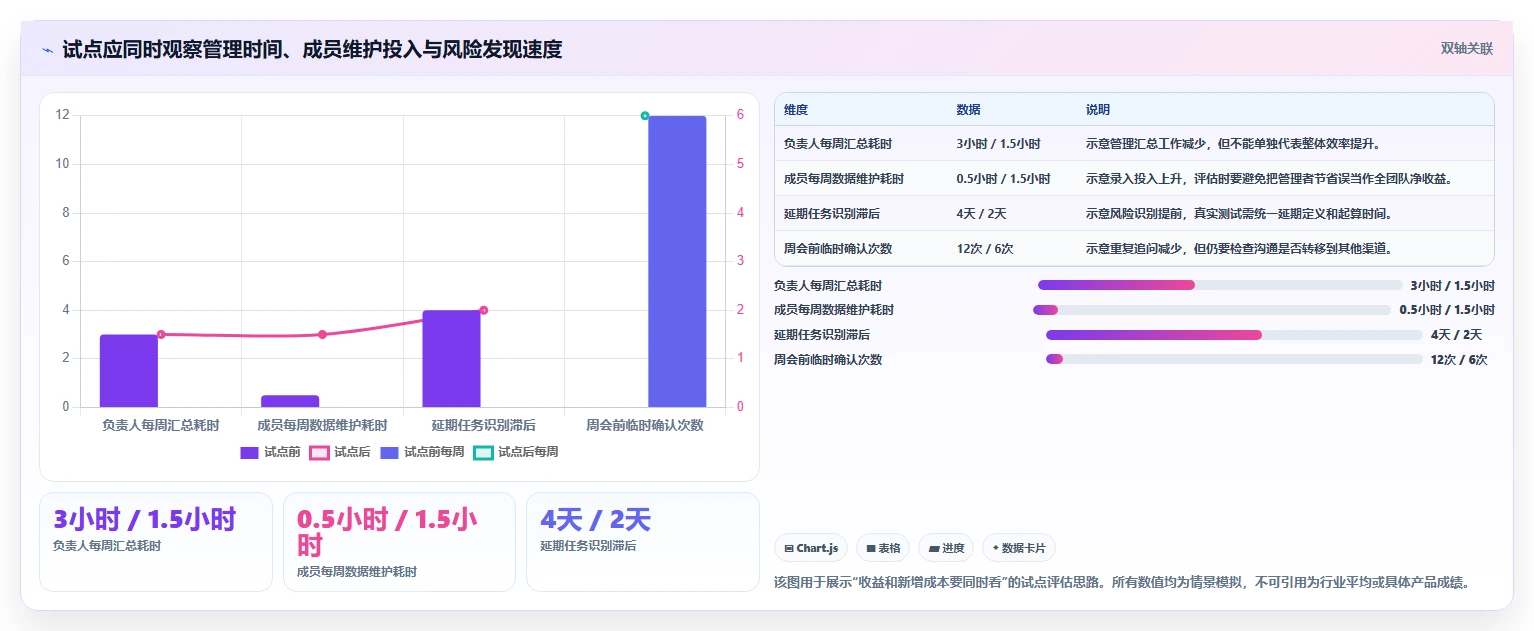Click the pink stat card 0.5小时 / 1.5小时
1534x631 pixels.
click(x=399, y=542)
